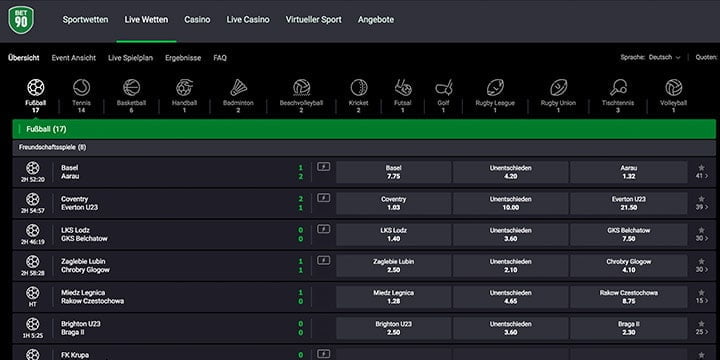Bet on Everton U23 at 21.50
This screenshot has height=360, width=720.
click(629, 203)
